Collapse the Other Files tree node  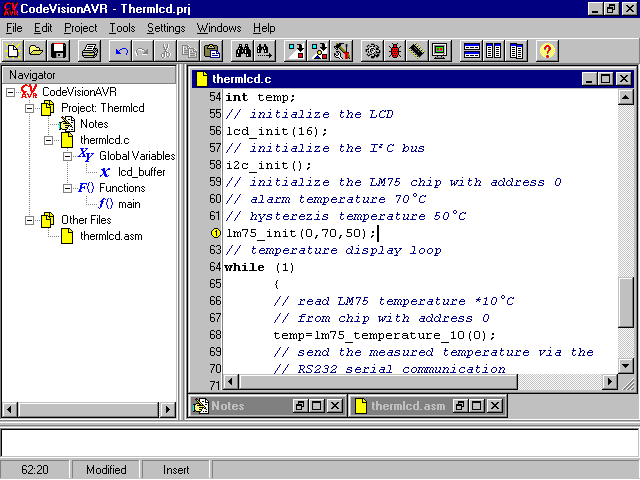29,220
